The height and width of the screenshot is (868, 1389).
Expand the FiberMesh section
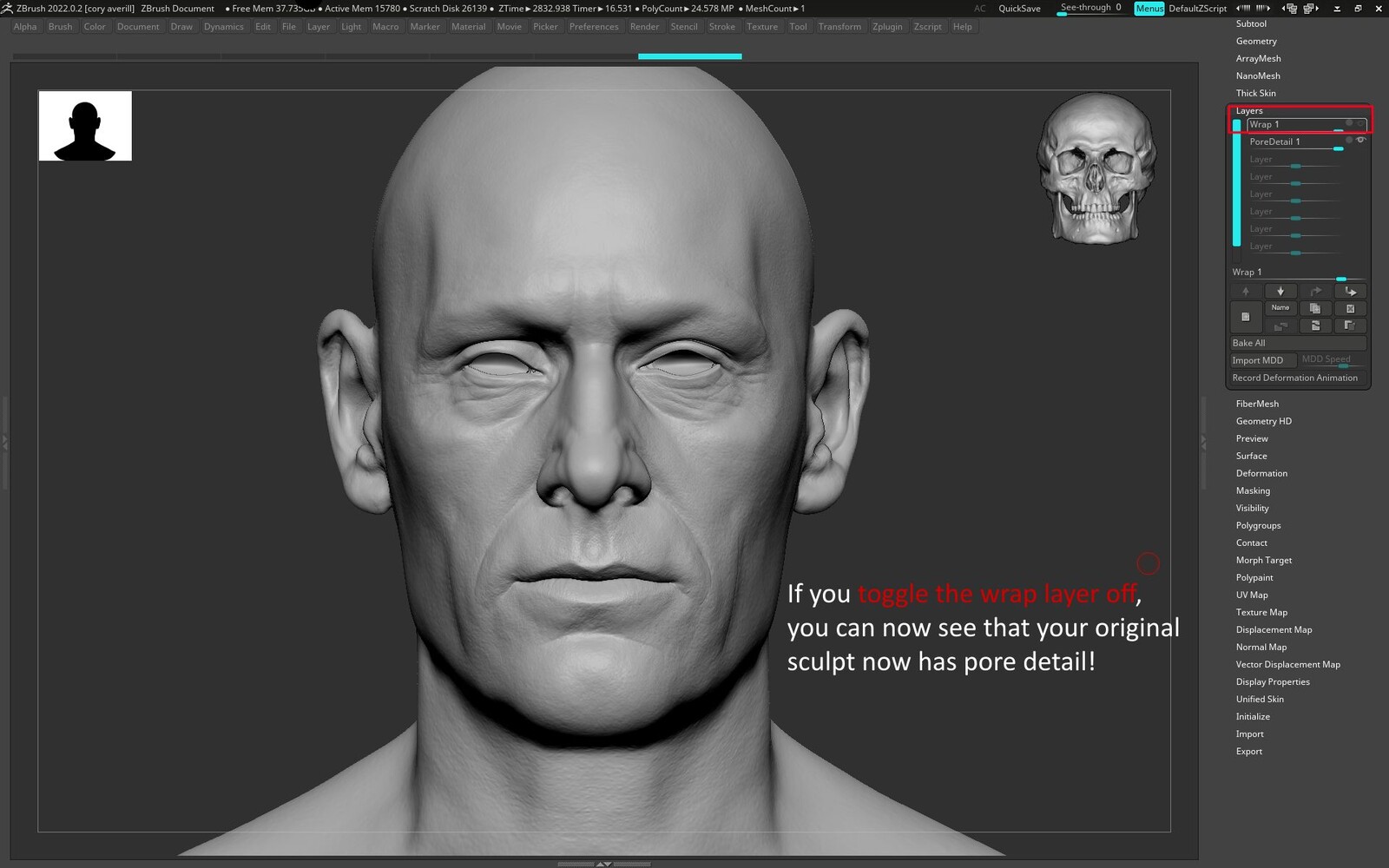[x=1257, y=404]
